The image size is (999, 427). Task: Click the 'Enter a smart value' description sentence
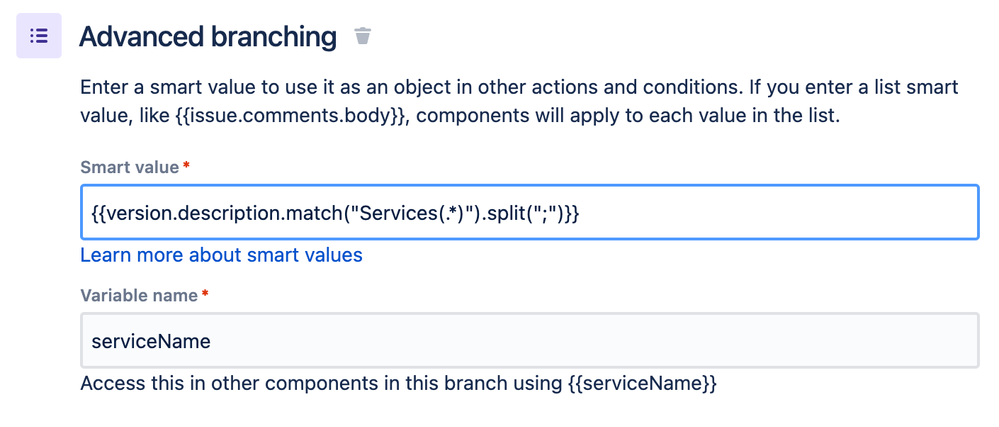[x=519, y=102]
